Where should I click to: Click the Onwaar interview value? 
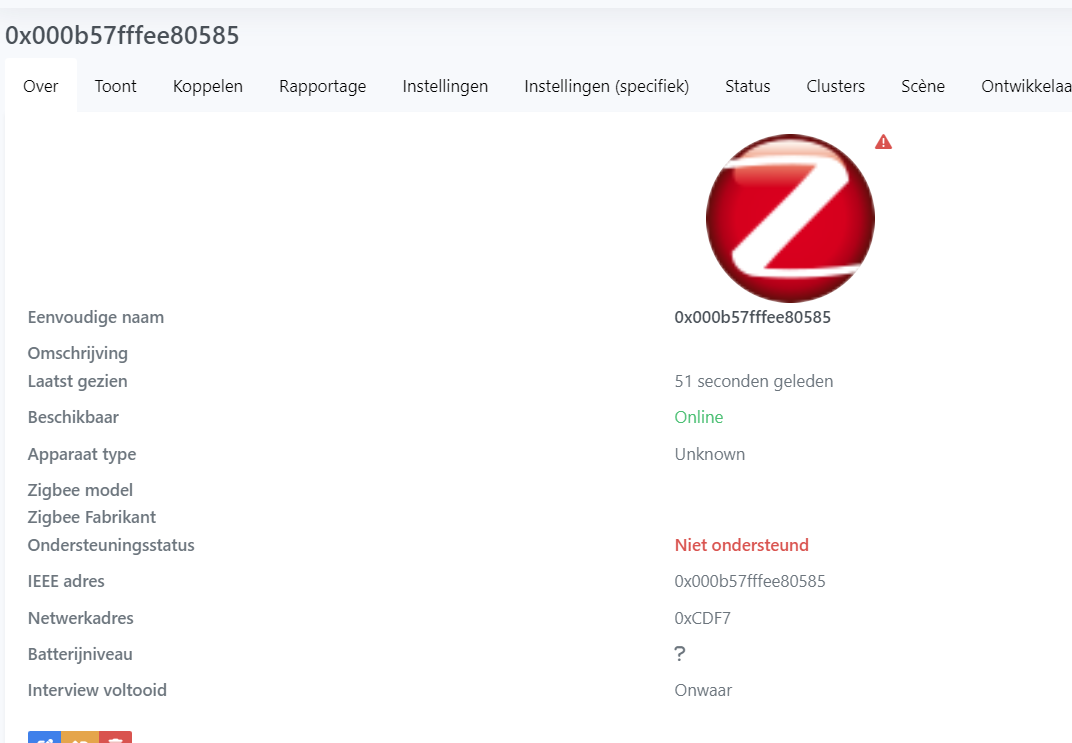(704, 690)
